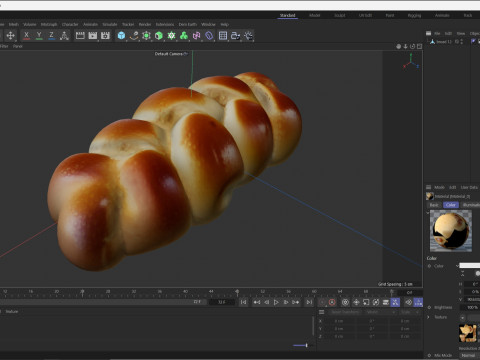Switch to Standard layout tab
This screenshot has height=360, width=480.
point(288,15)
